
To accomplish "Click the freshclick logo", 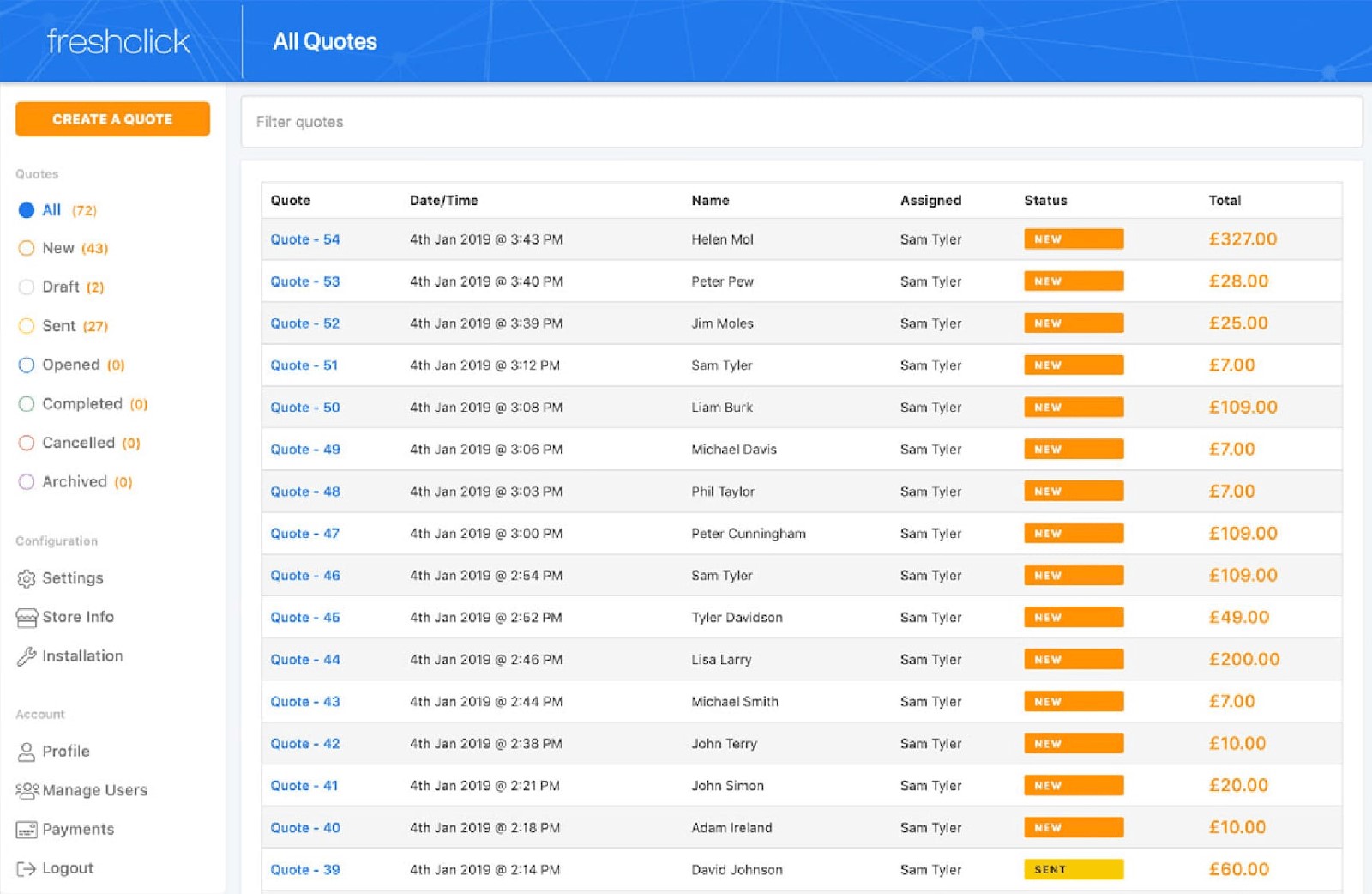I will click(x=117, y=41).
